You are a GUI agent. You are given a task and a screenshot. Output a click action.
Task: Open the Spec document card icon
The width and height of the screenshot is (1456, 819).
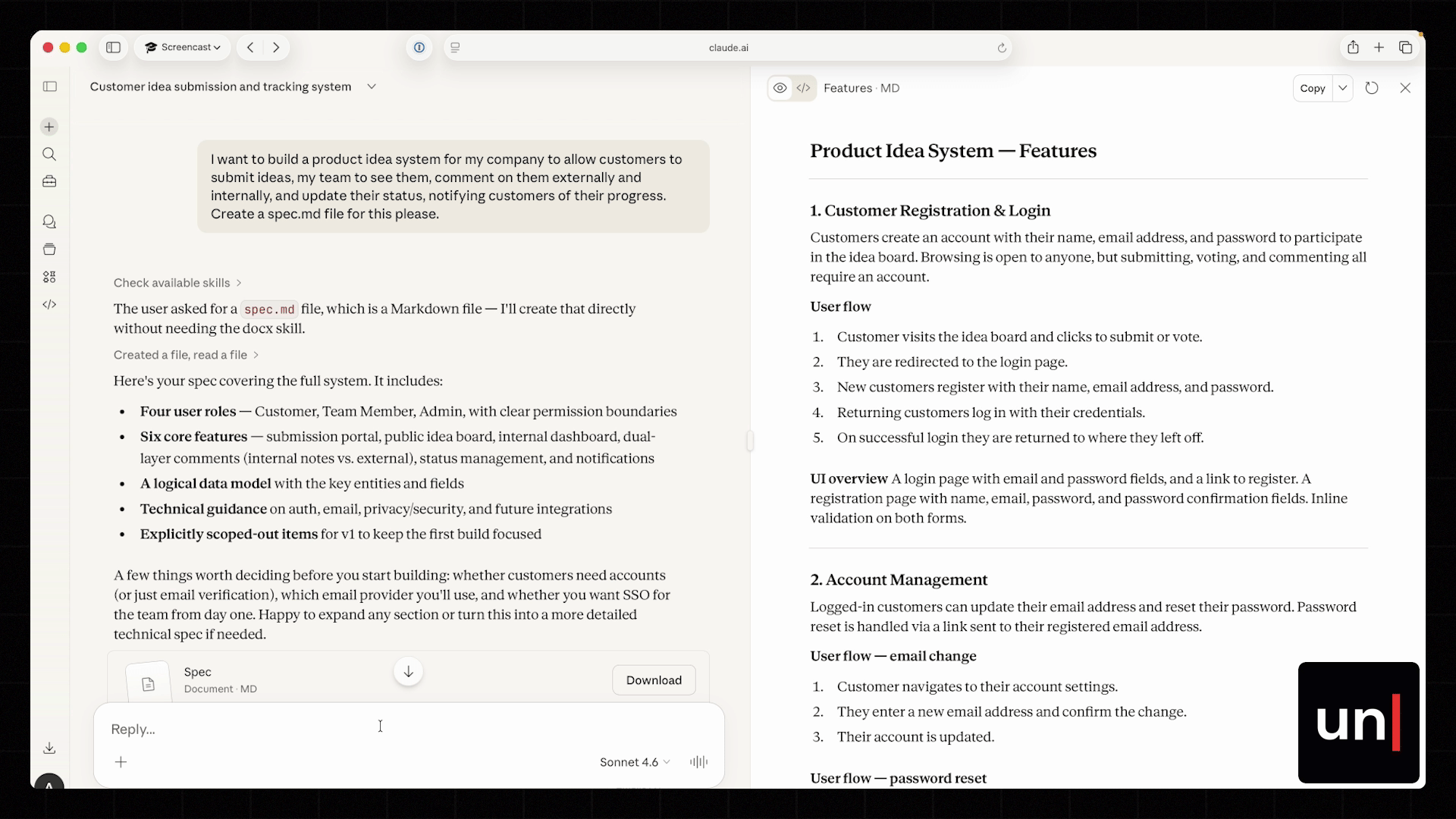point(149,682)
